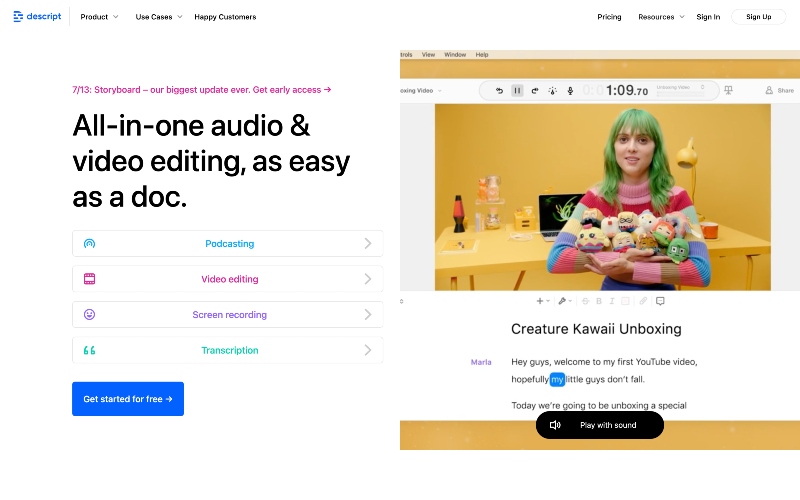Select the Transcription use case label
This screenshot has height=500, width=800.
click(x=230, y=350)
